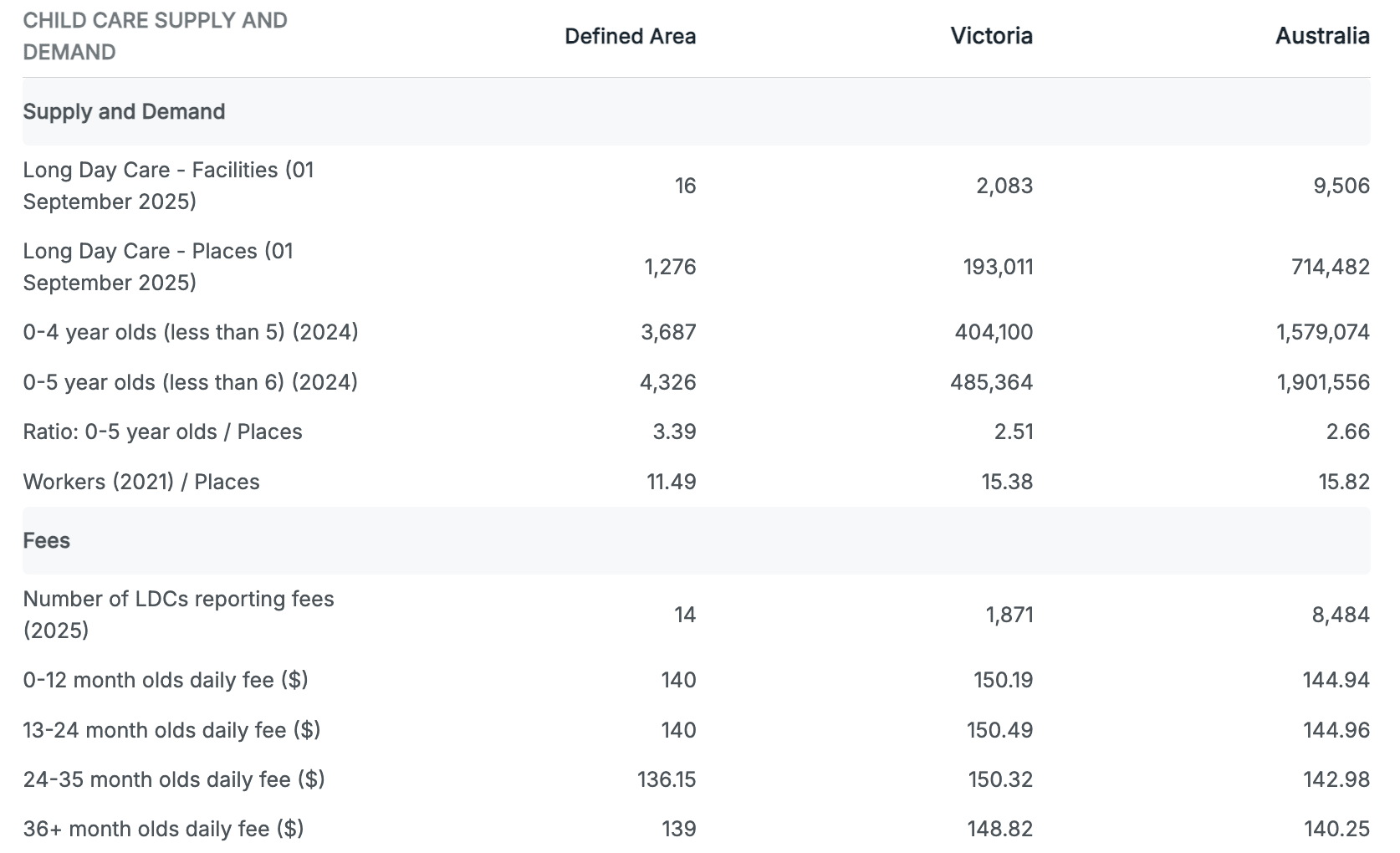Select the Ratio: 0-5 year olds / Places label
Viewport: 1400px width, 853px height.
pyautogui.click(x=162, y=432)
